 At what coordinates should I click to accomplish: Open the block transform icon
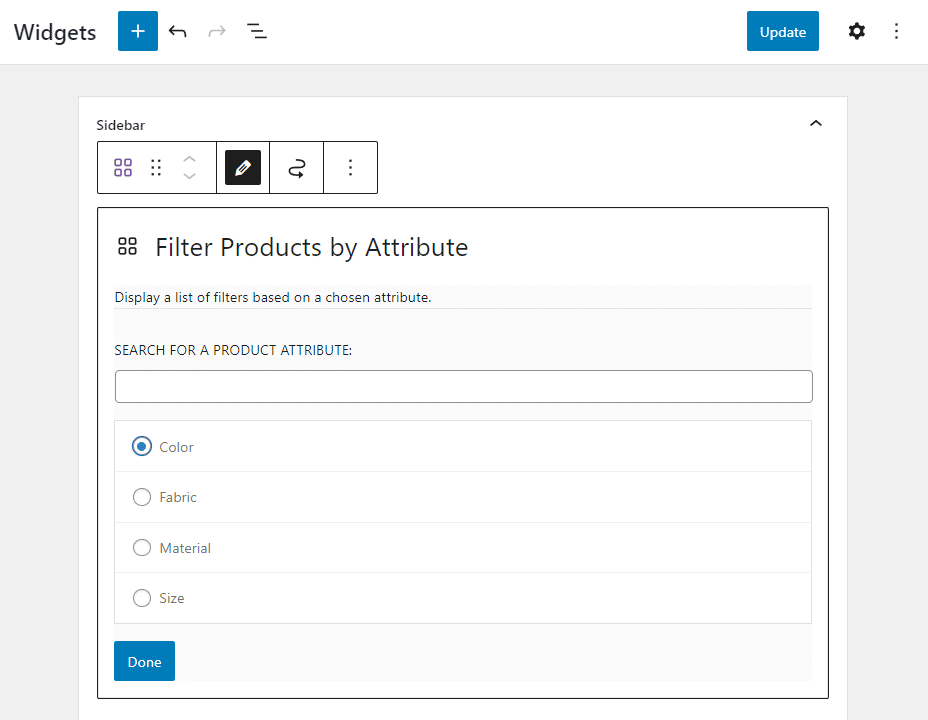[x=296, y=167]
